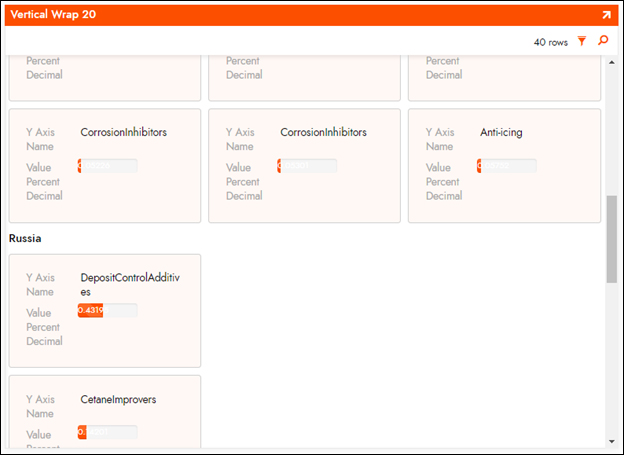The width and height of the screenshot is (624, 455).
Task: Click the CetaneImprovers card's value bar
Action: 107,432
